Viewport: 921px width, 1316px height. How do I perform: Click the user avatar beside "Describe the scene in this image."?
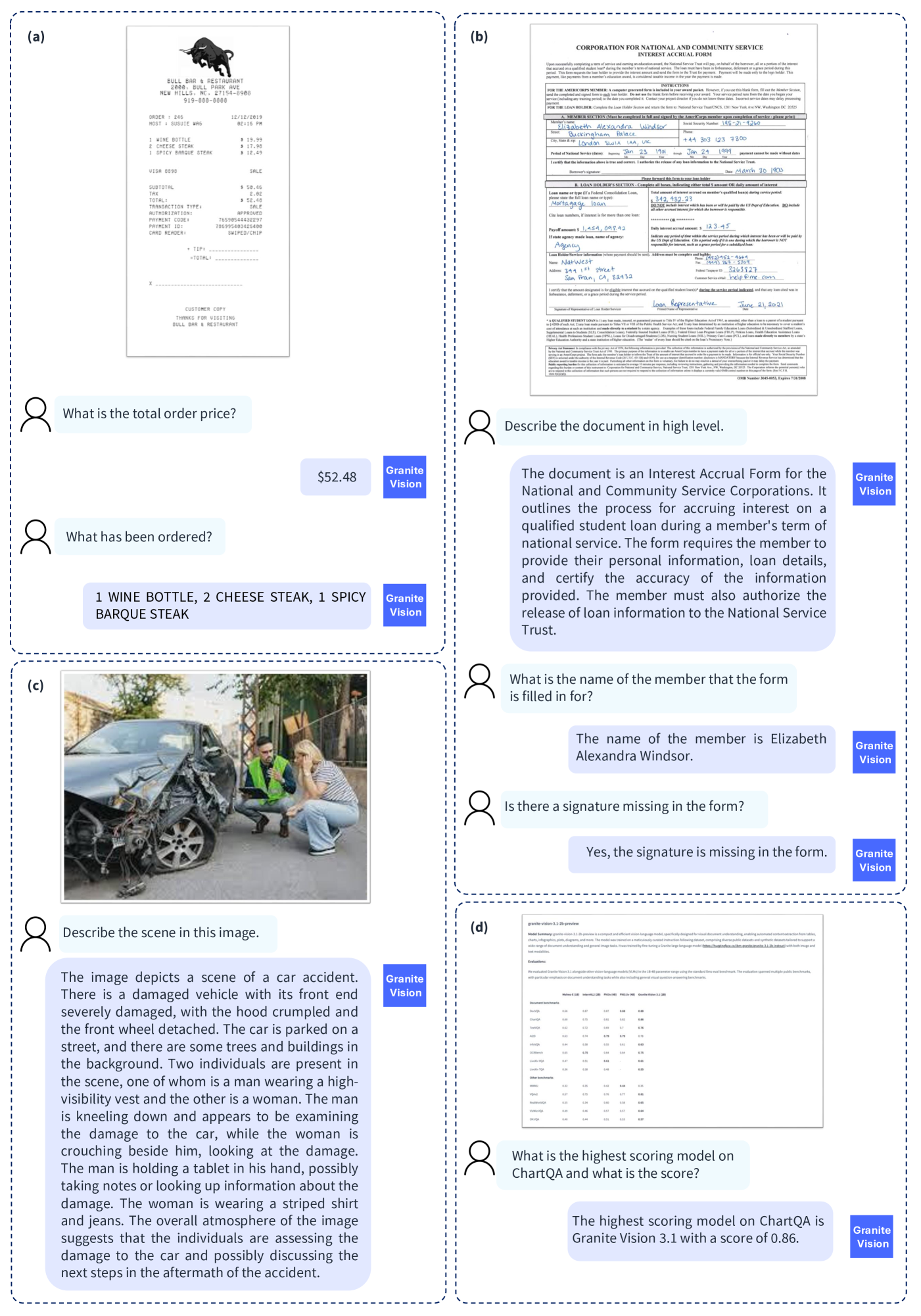point(35,934)
